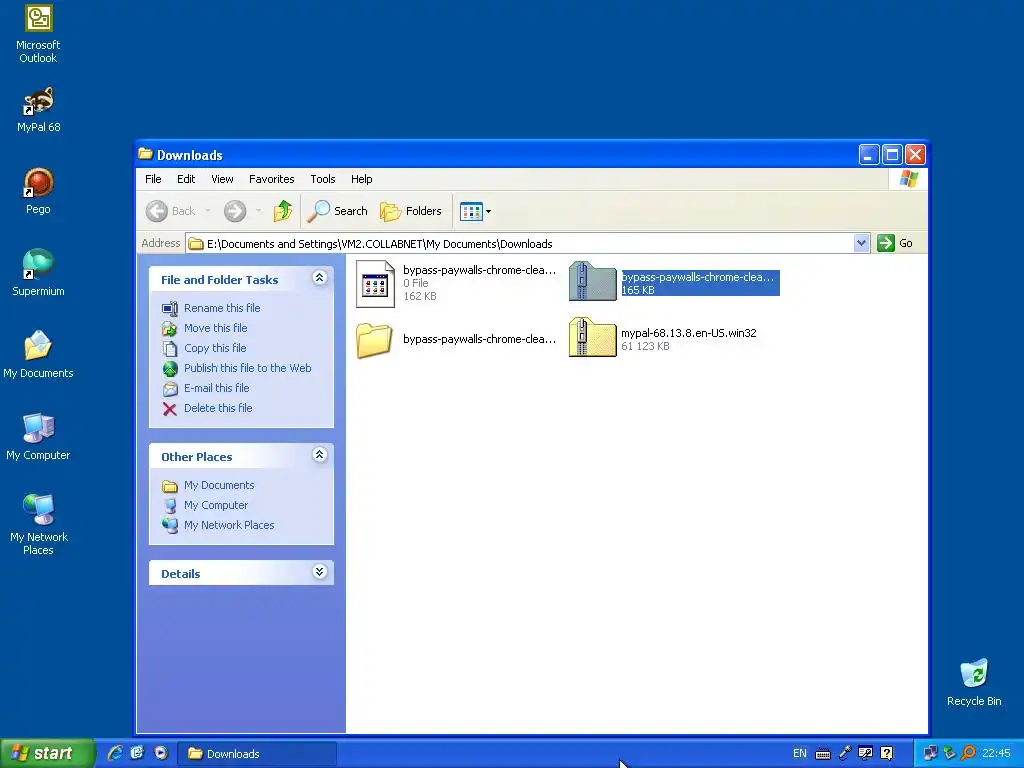Screen dimensions: 1024x768
Task: Select mypal-68.13.8.en-US.win32 zip icon
Action: (x=592, y=338)
